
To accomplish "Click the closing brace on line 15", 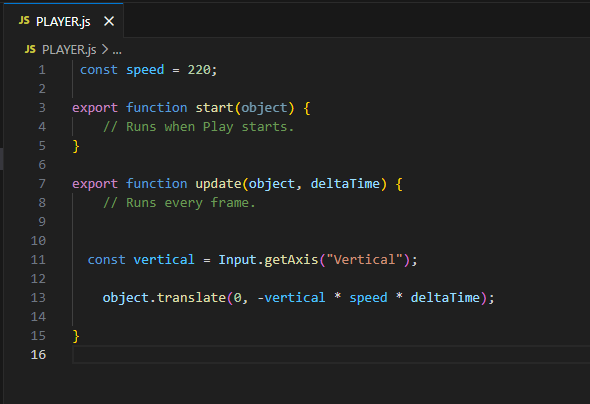I will (x=76, y=336).
